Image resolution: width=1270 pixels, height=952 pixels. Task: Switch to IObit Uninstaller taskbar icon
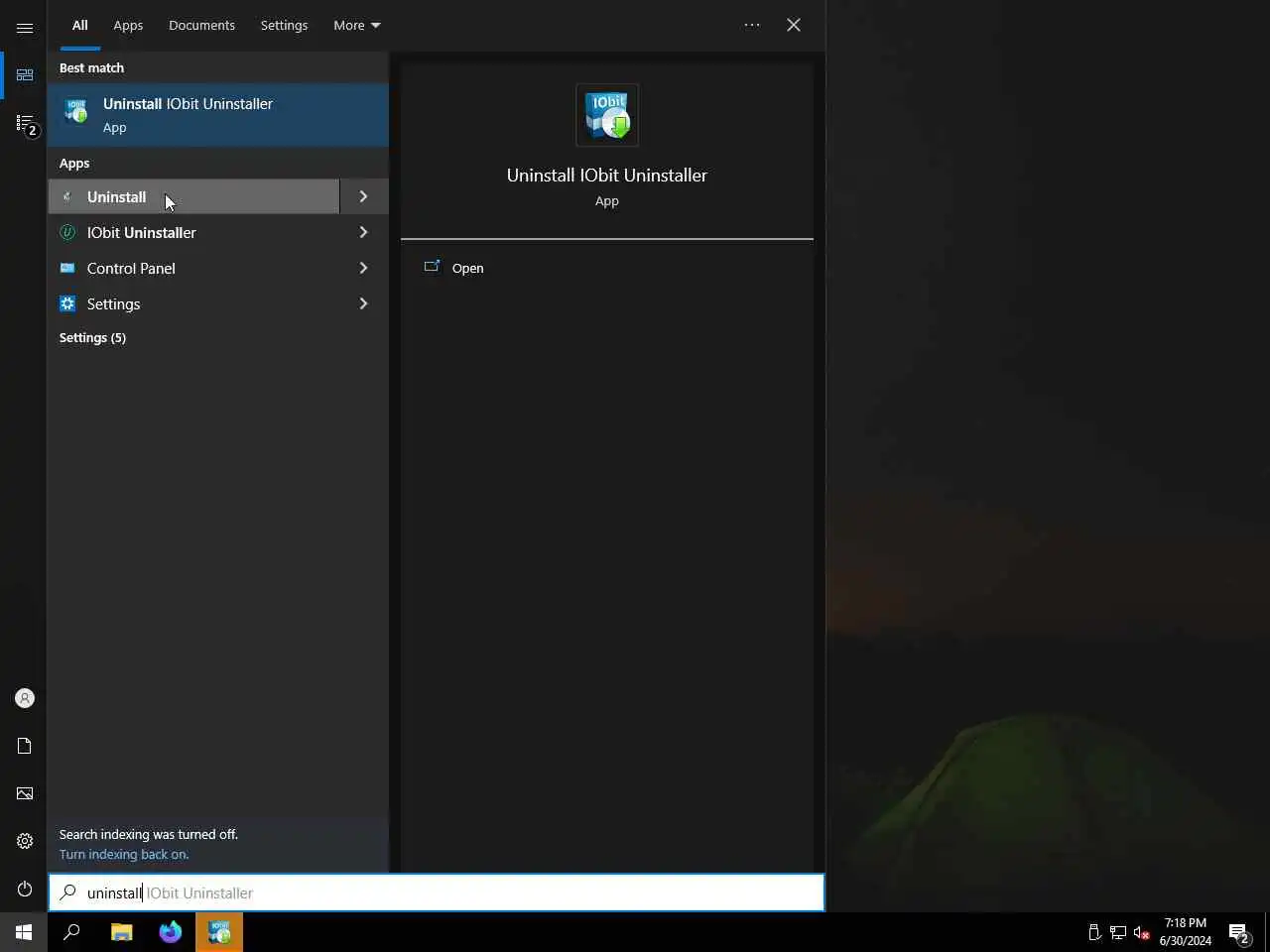point(219,932)
